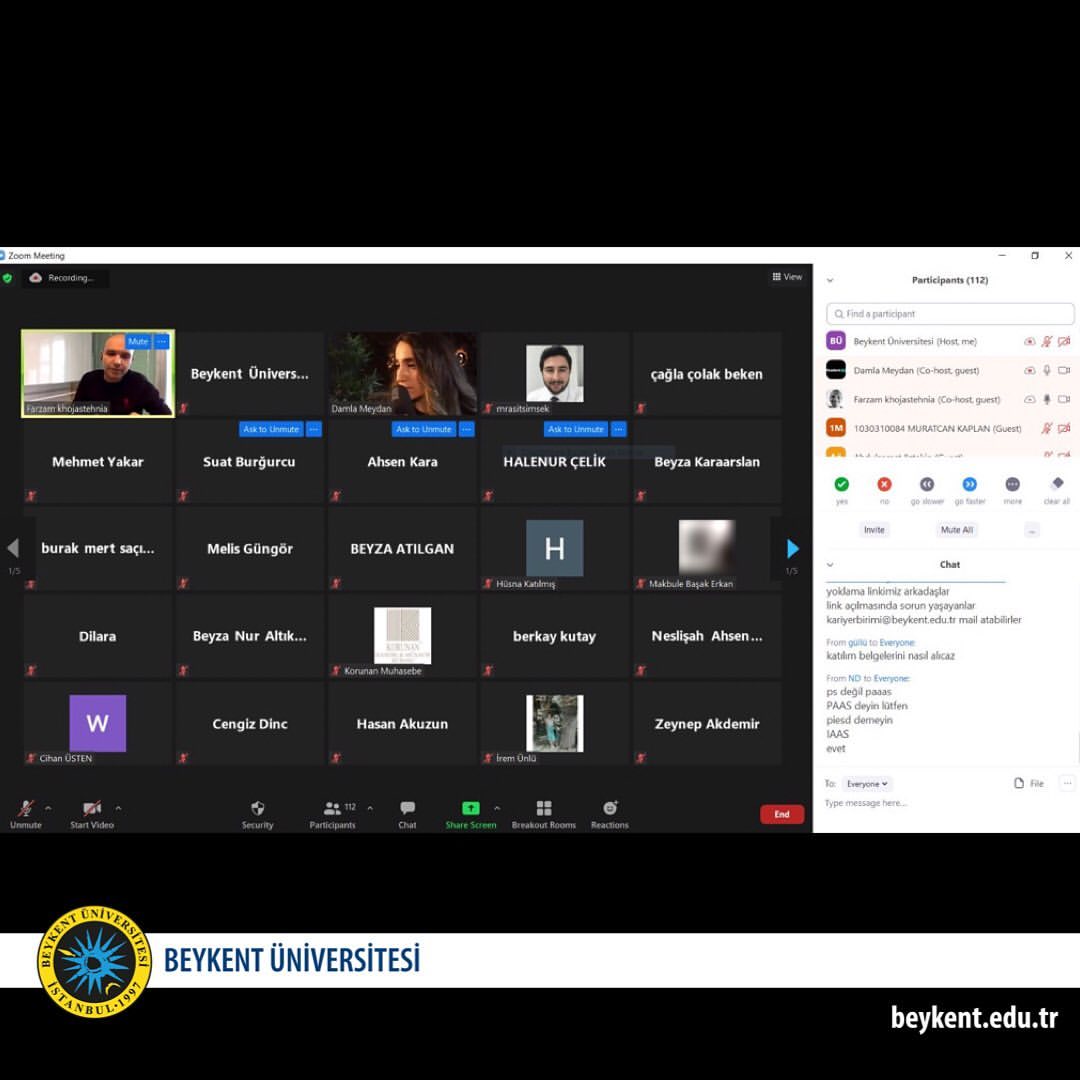Open the more options button beside Mute All

(x=1032, y=530)
